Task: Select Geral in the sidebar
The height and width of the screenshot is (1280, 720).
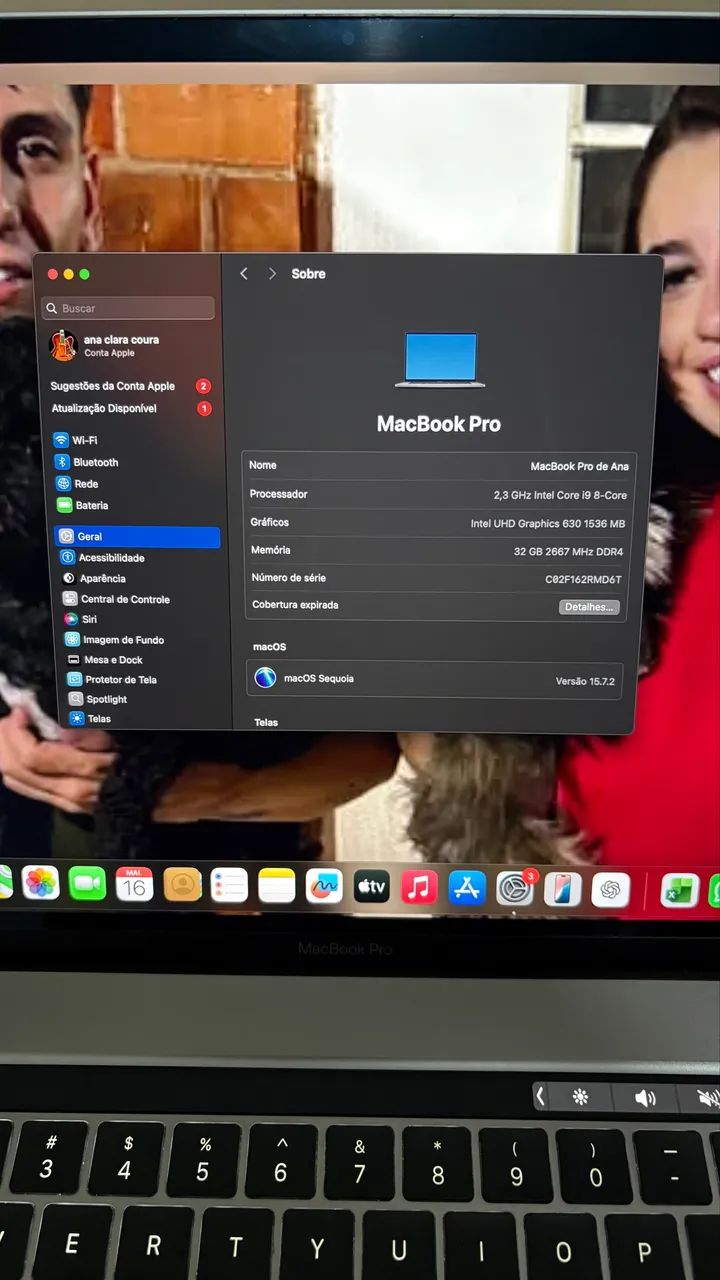Action: 137,537
